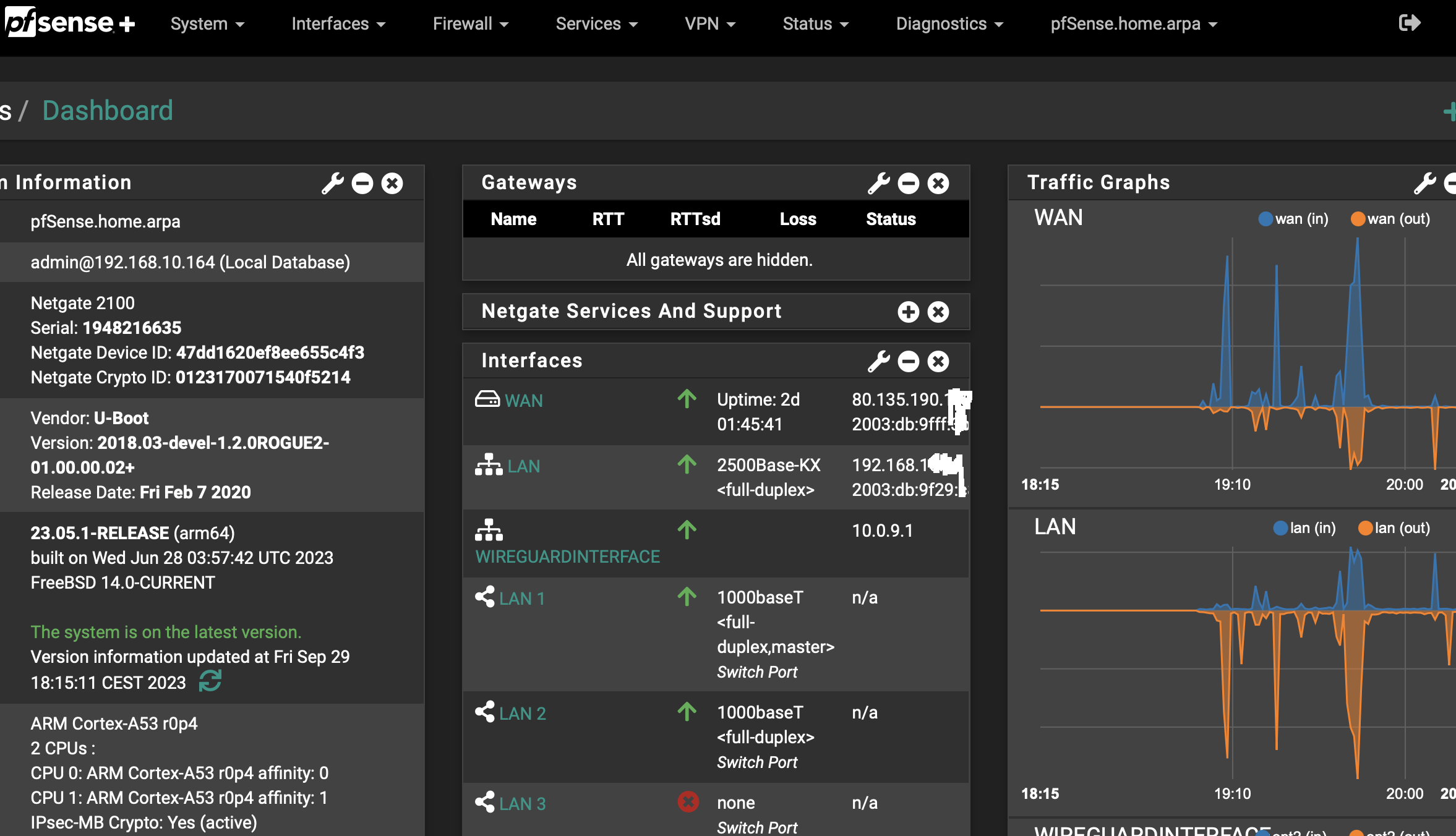Collapse the Gateways widget
This screenshot has height=836, width=1456.
click(909, 183)
